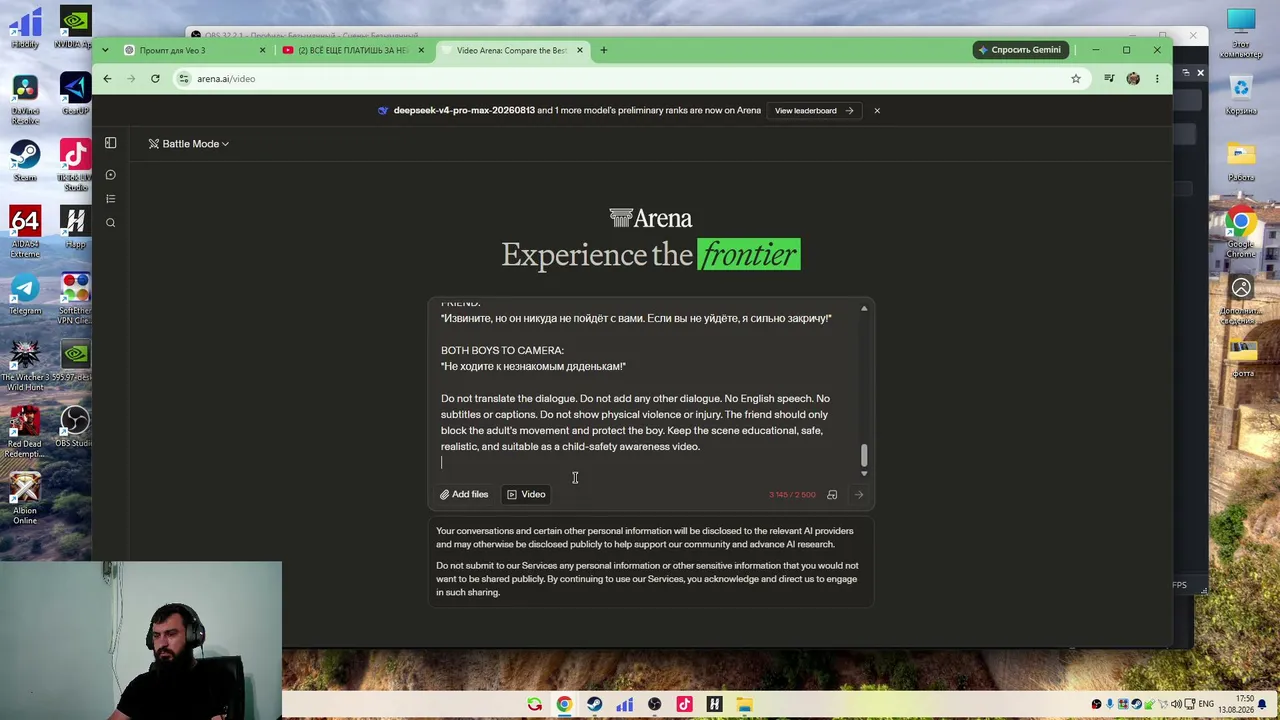
Task: Open the 'Этот компьютер' desktop icon
Action: click(x=1241, y=33)
